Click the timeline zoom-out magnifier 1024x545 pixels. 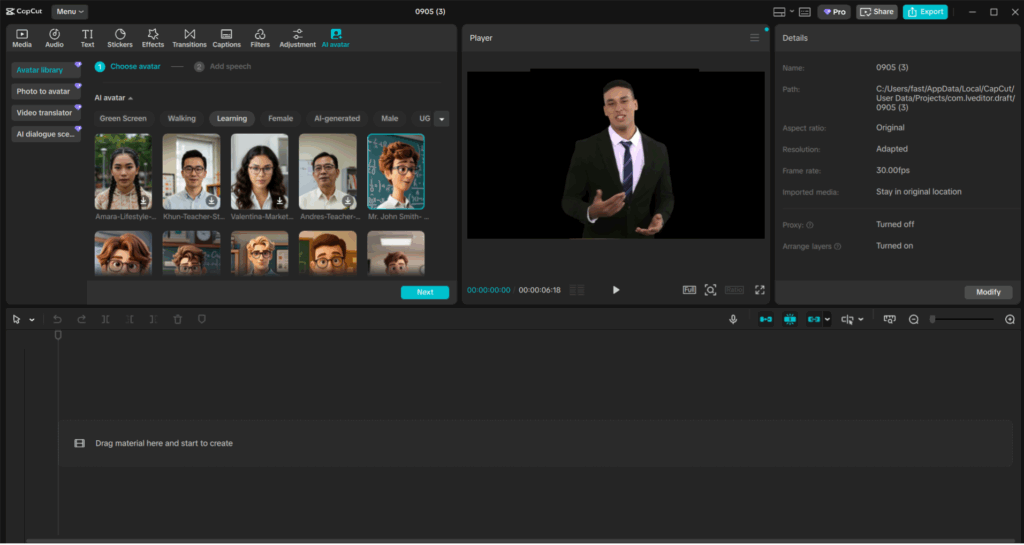click(x=914, y=319)
